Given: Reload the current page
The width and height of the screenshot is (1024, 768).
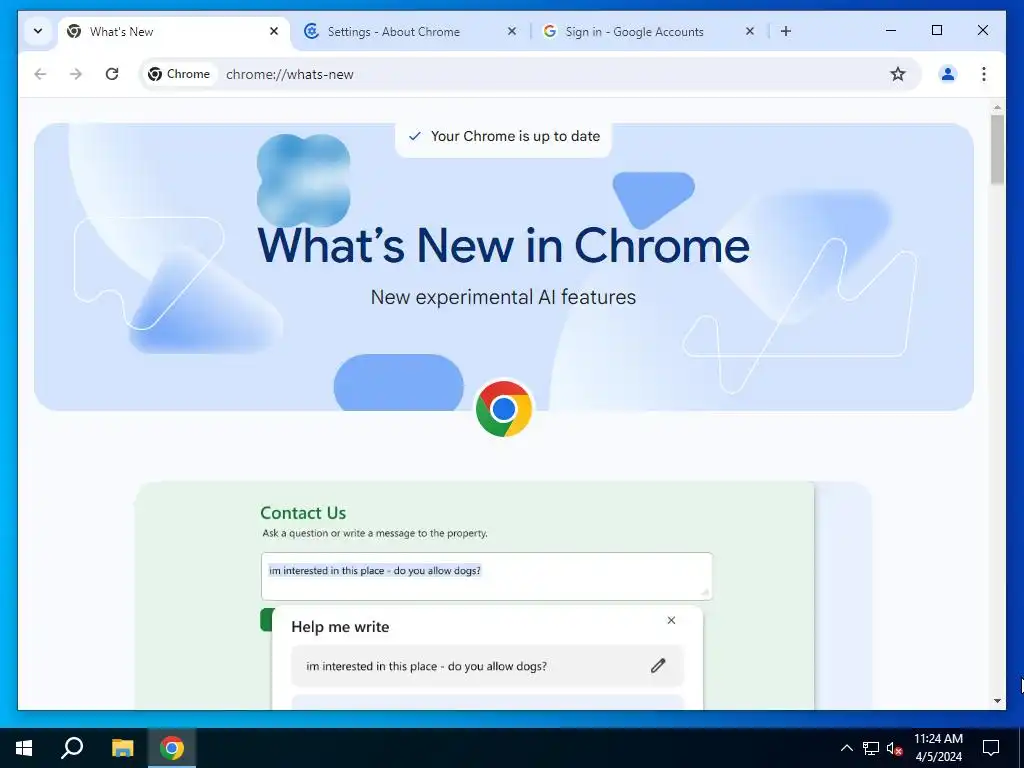Looking at the screenshot, I should point(112,74).
